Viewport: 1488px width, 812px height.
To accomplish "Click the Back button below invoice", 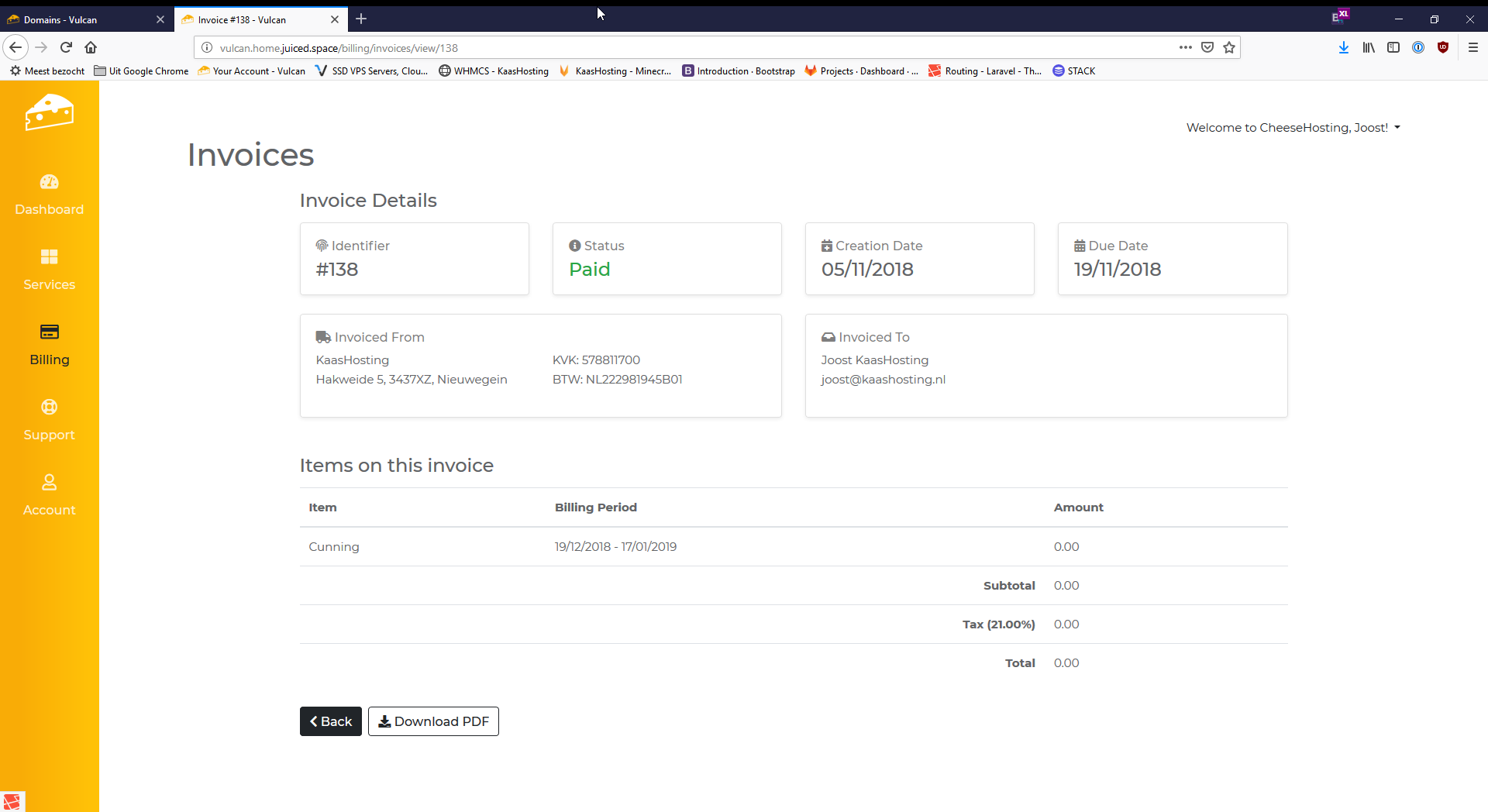I will 331,721.
